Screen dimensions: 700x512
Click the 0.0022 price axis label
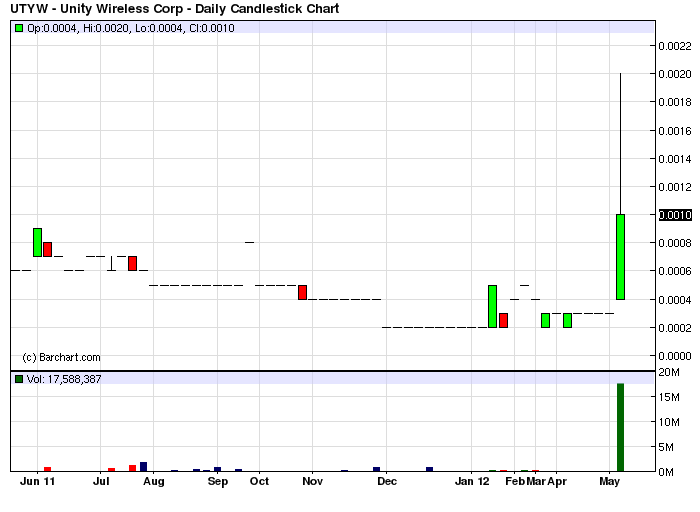(675, 46)
